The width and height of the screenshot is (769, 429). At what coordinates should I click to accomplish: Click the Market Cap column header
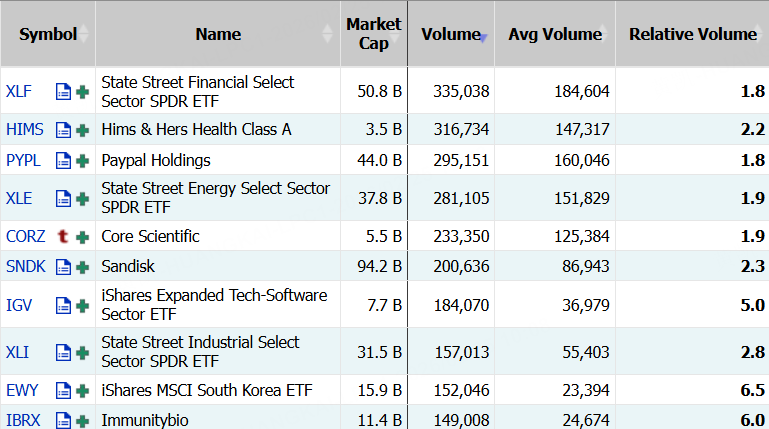tap(373, 34)
